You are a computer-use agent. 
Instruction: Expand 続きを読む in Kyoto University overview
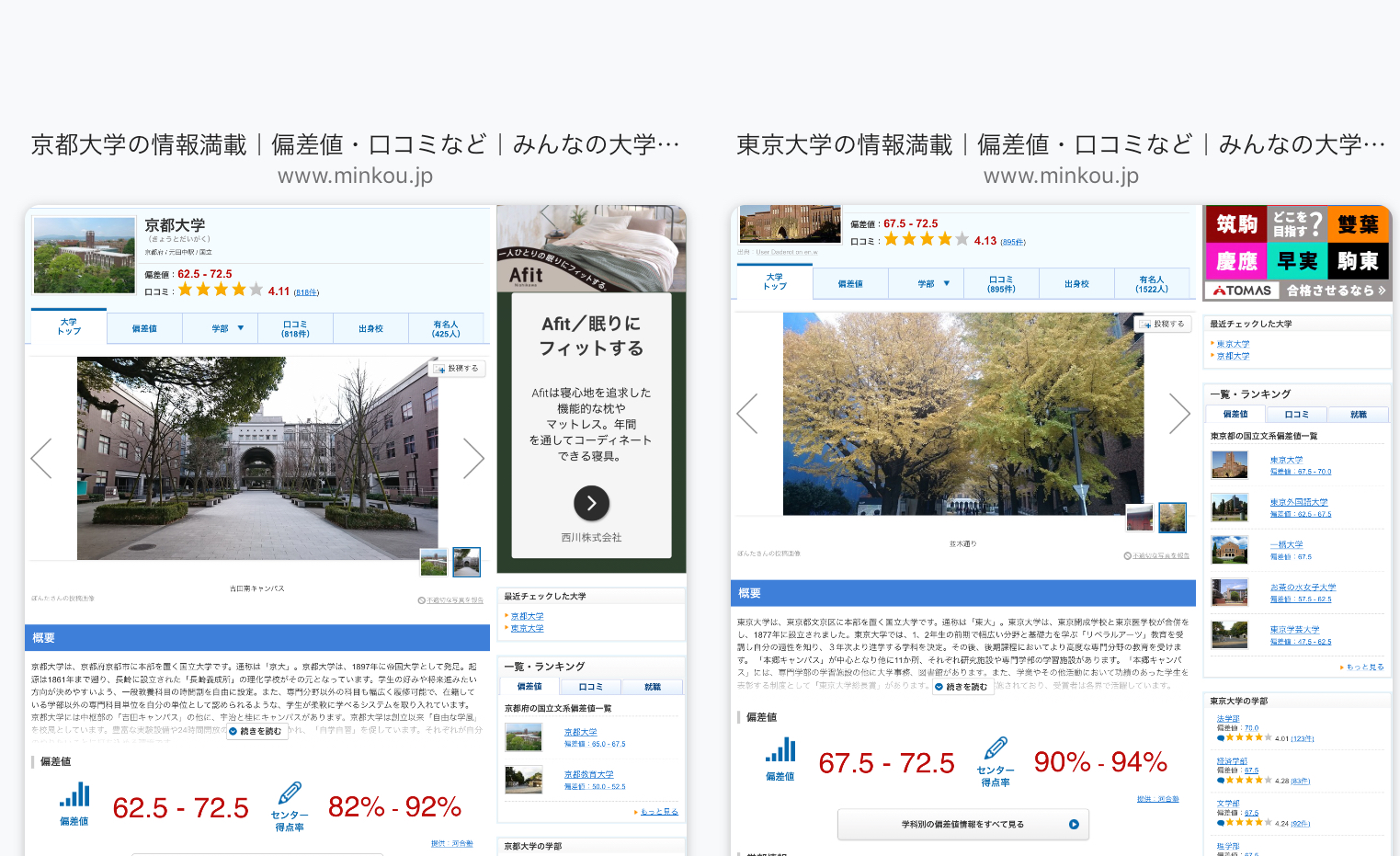(x=256, y=731)
